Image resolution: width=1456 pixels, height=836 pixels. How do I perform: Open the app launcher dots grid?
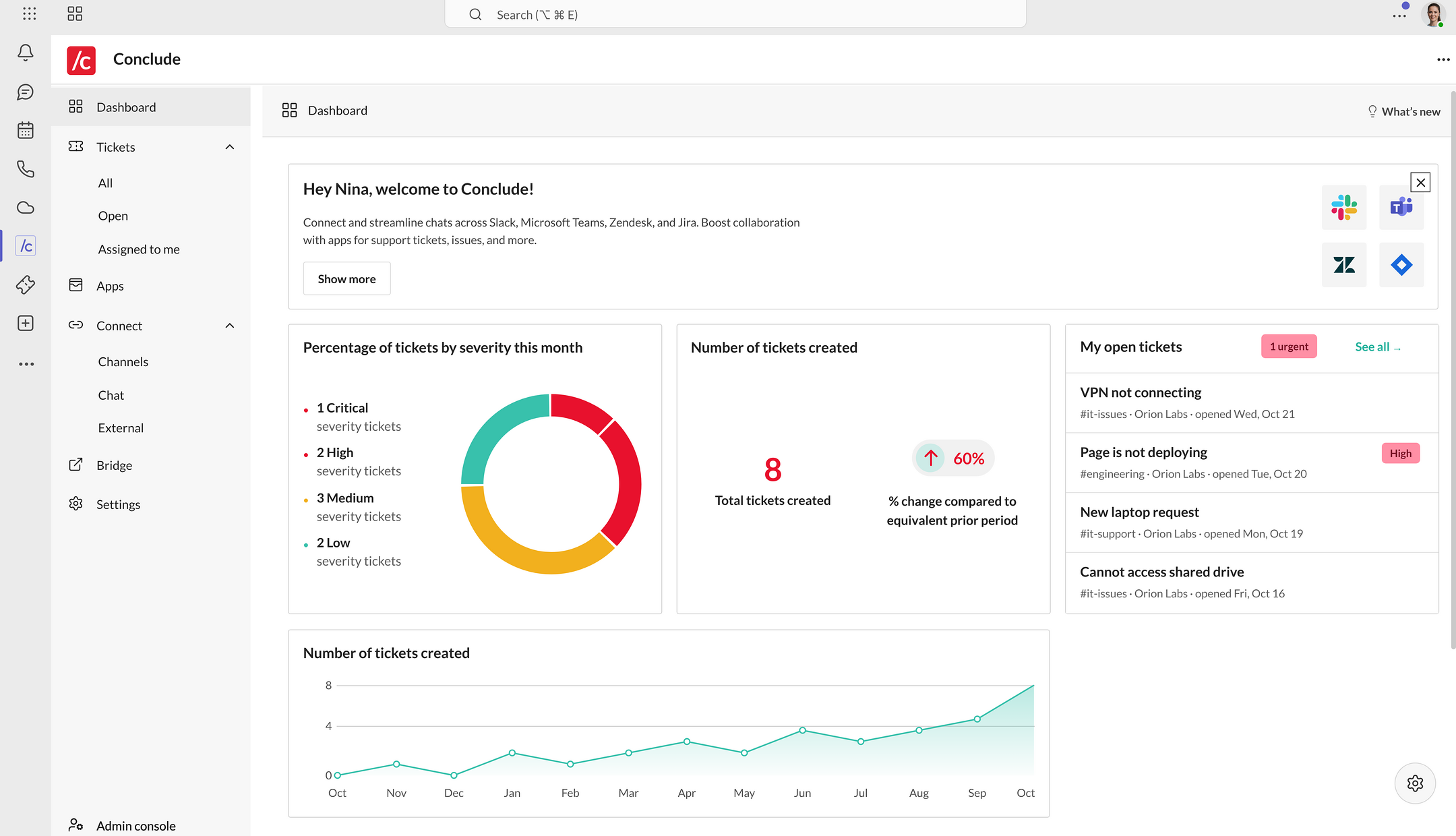(x=29, y=14)
